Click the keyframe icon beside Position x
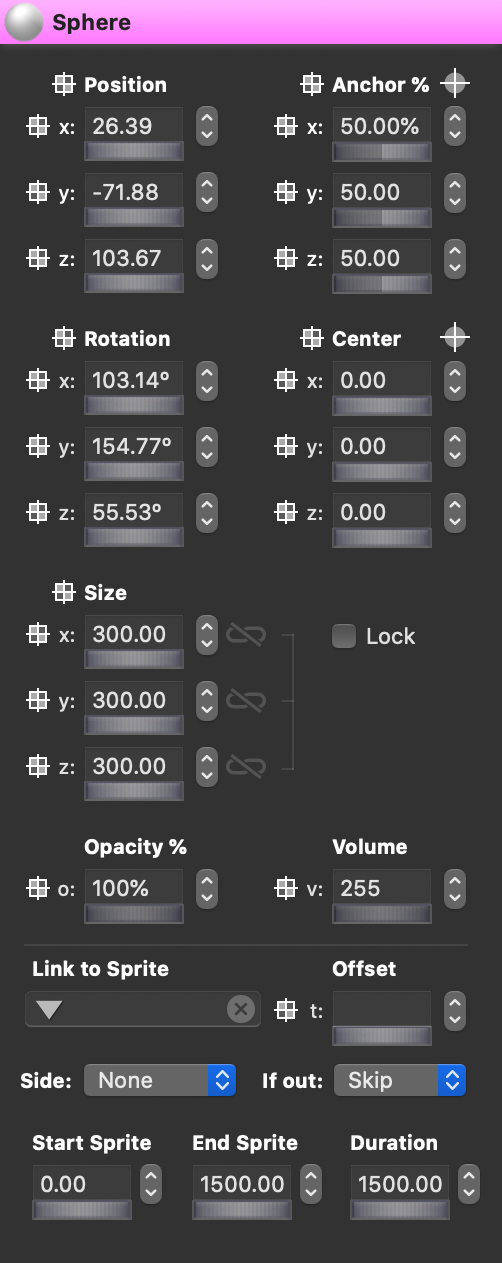Image resolution: width=502 pixels, height=1263 pixels. 37,126
